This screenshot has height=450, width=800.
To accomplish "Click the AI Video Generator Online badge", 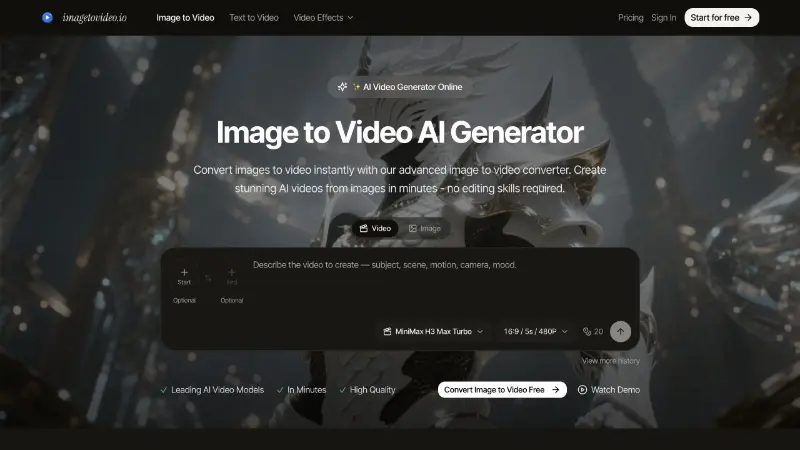I will point(400,87).
